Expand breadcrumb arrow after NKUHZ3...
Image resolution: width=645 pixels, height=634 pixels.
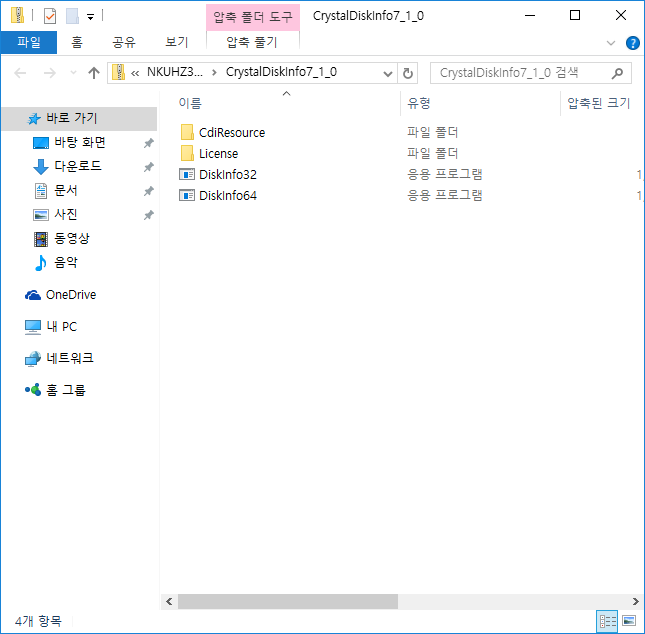click(x=214, y=73)
